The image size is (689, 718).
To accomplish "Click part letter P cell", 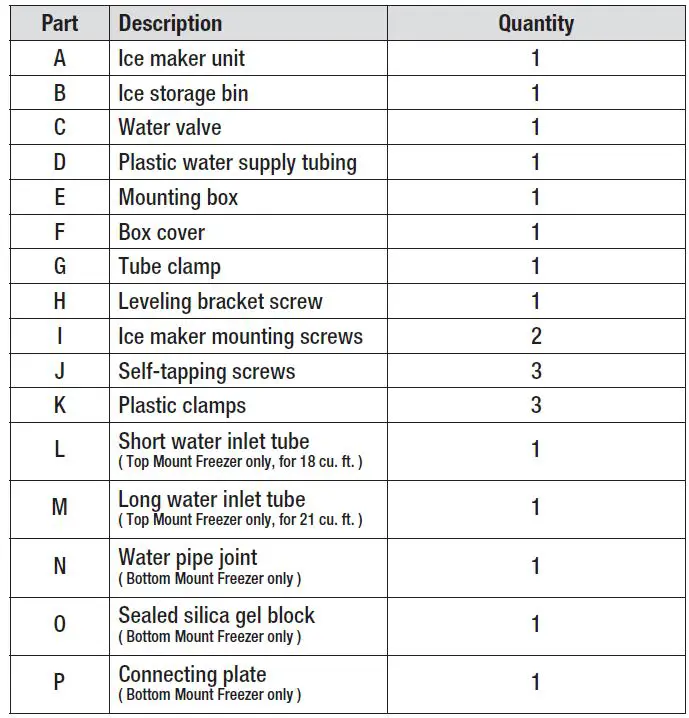I will 59,682.
